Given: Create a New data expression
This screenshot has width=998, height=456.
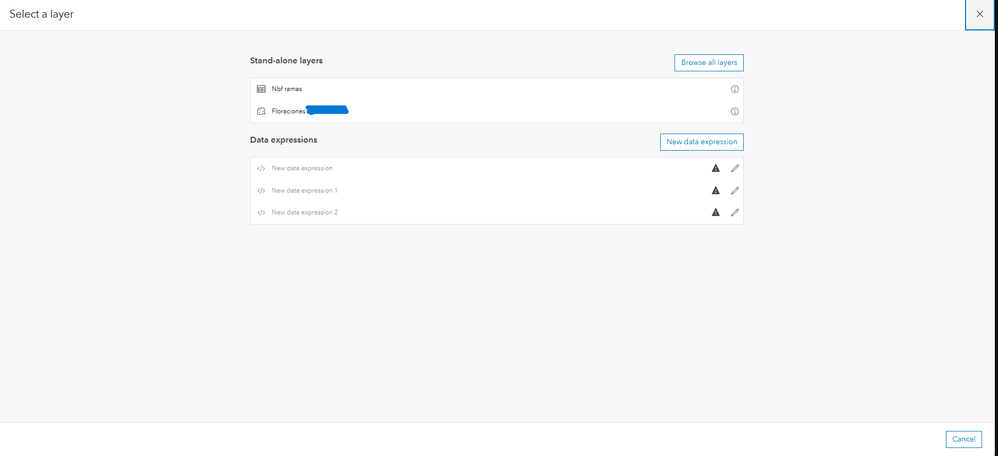Looking at the screenshot, I should [701, 142].
